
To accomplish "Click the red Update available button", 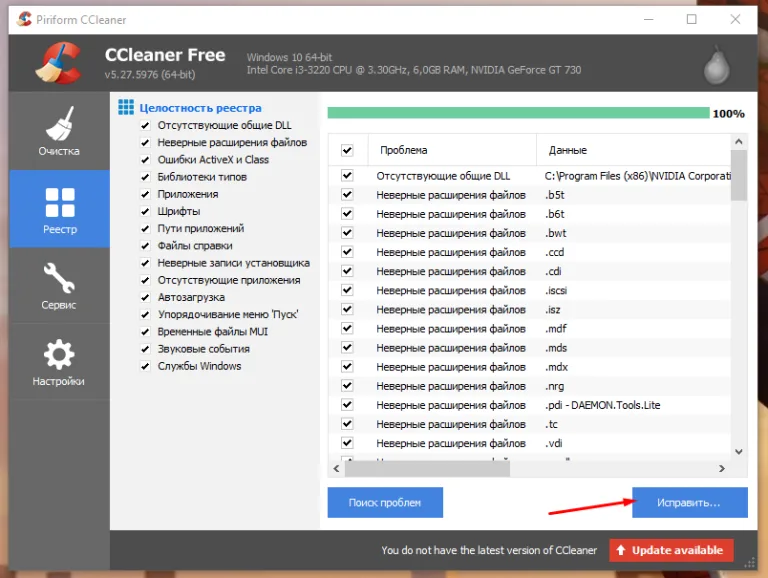I will coord(671,550).
